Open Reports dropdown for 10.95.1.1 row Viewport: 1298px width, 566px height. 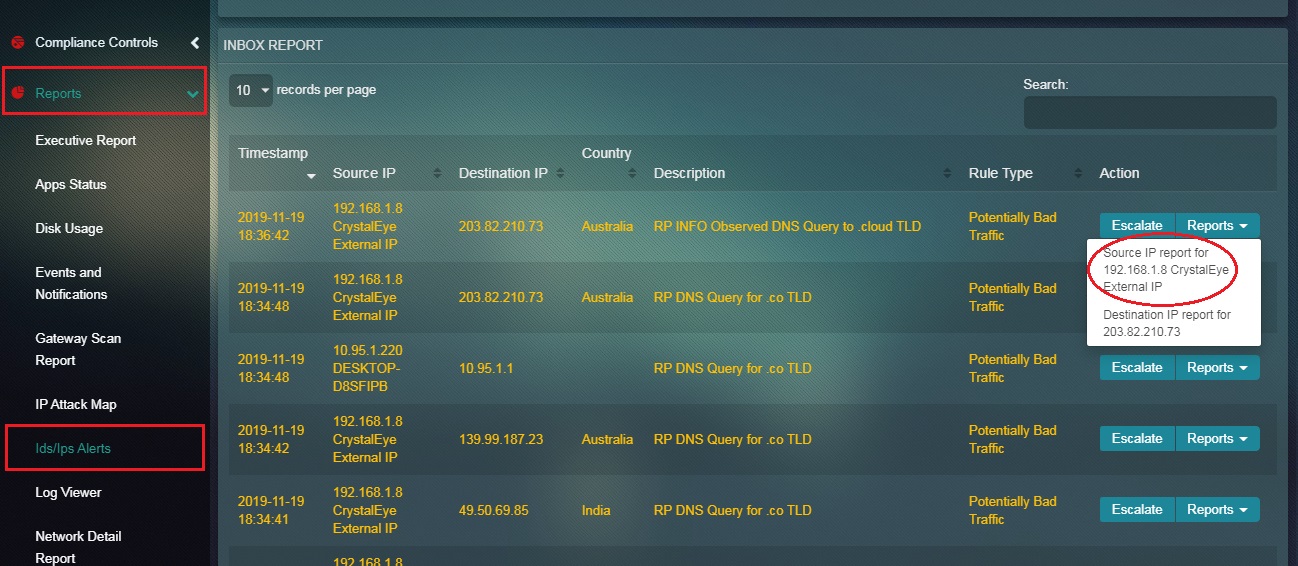coord(1217,368)
